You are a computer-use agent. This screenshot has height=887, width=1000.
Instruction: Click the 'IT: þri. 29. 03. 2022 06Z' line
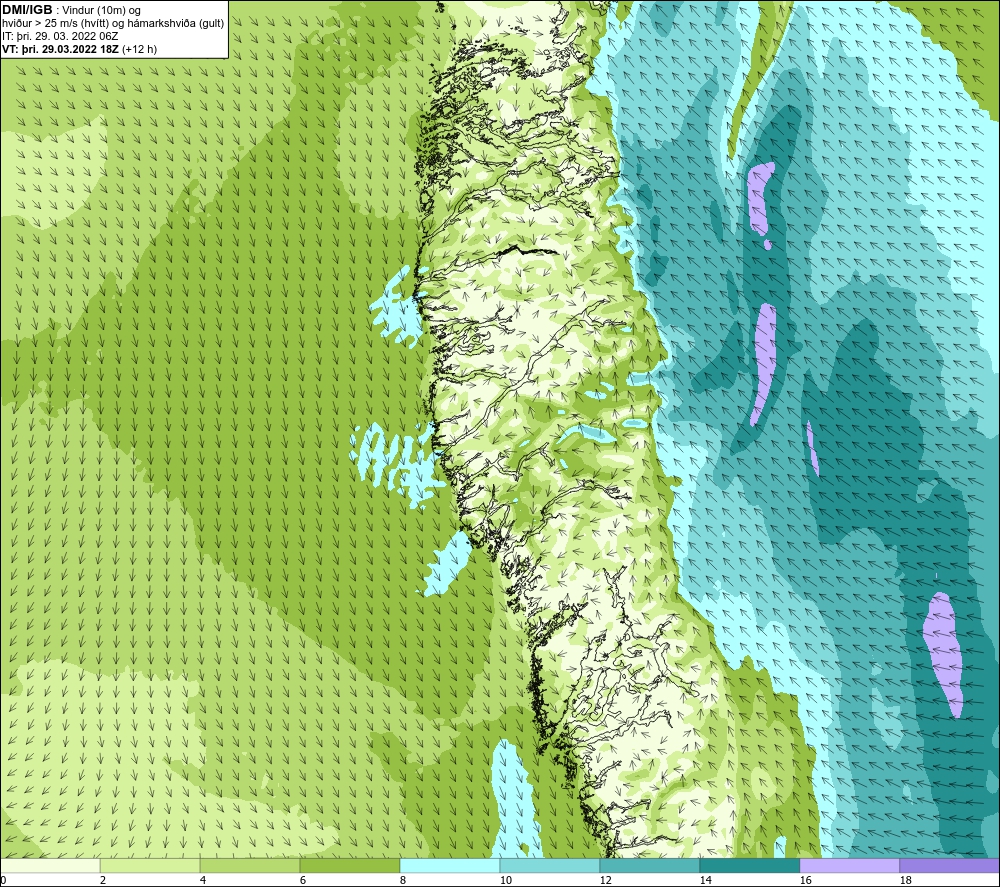click(x=60, y=36)
